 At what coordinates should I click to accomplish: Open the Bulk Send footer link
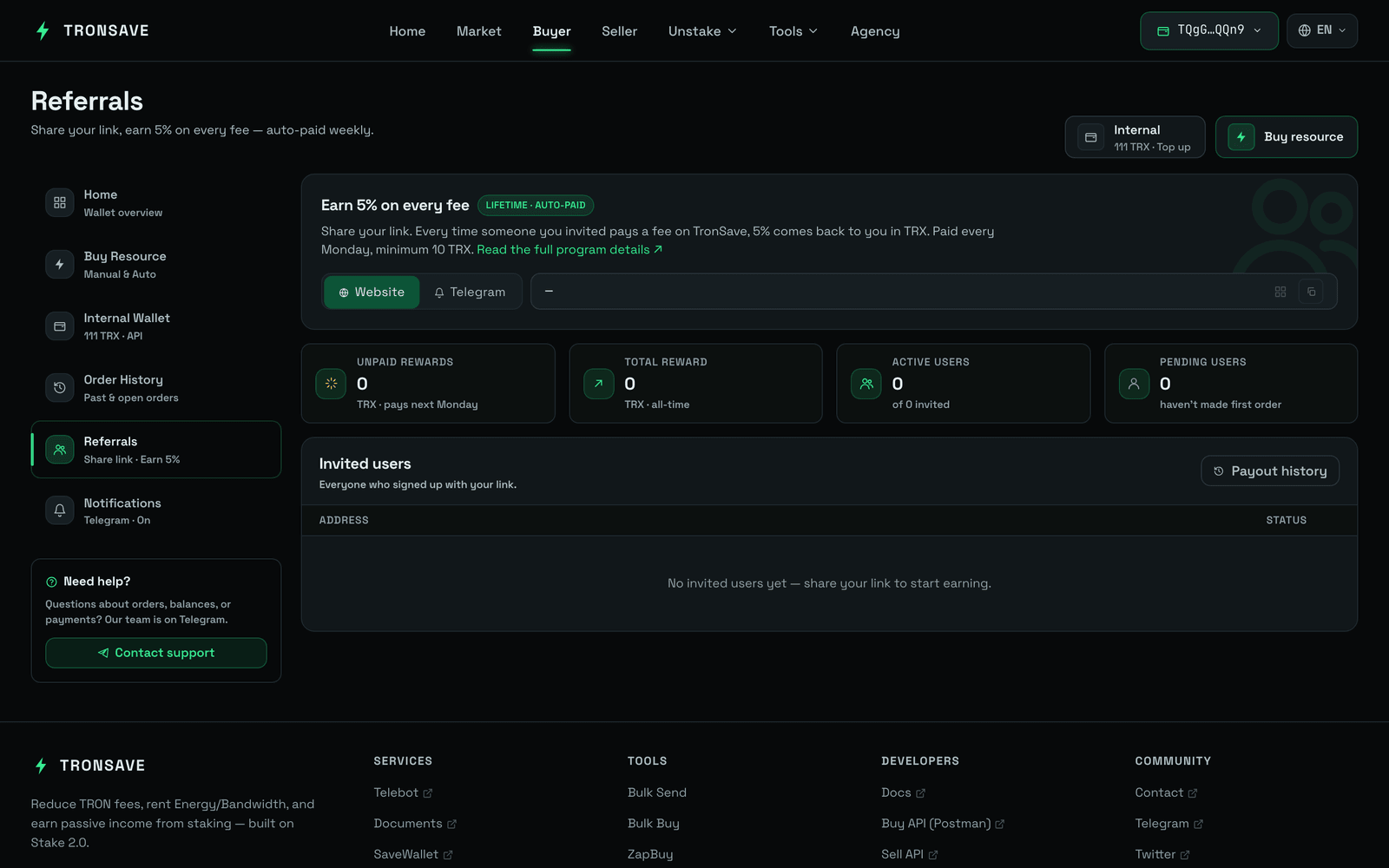657,792
